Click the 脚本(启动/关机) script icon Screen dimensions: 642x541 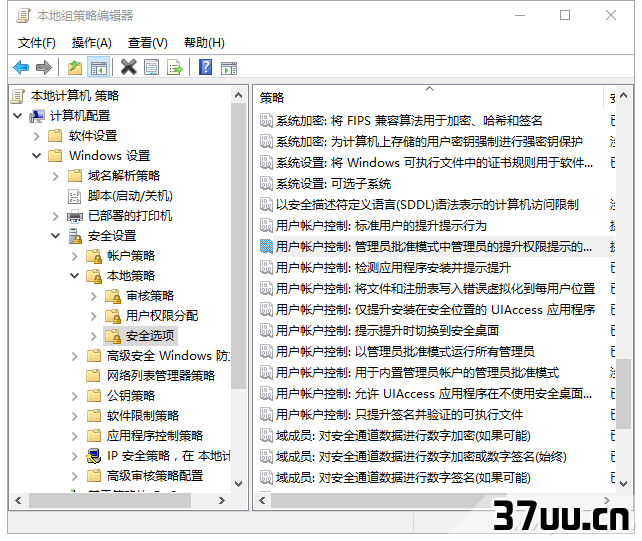(x=74, y=196)
